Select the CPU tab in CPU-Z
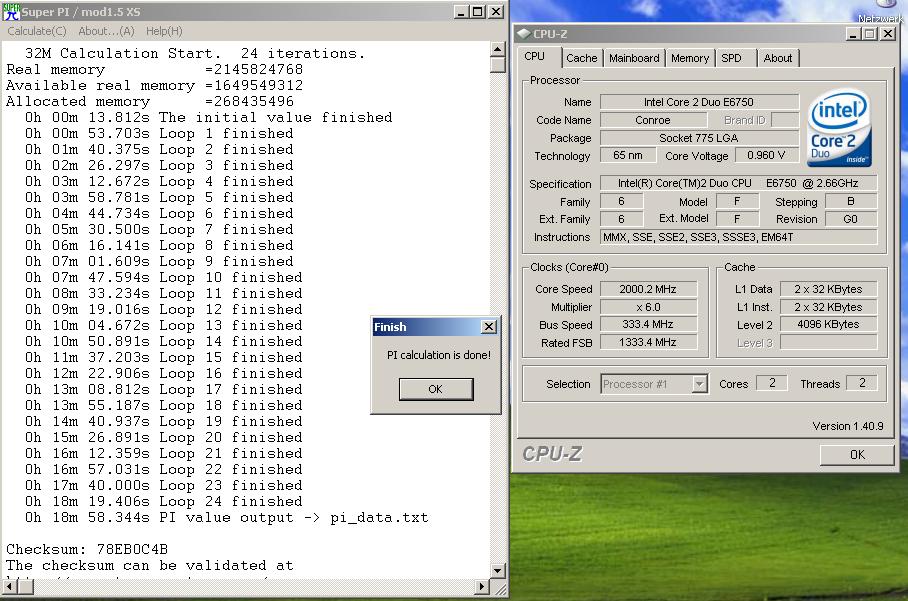Screen dimensions: 908x601 534,57
